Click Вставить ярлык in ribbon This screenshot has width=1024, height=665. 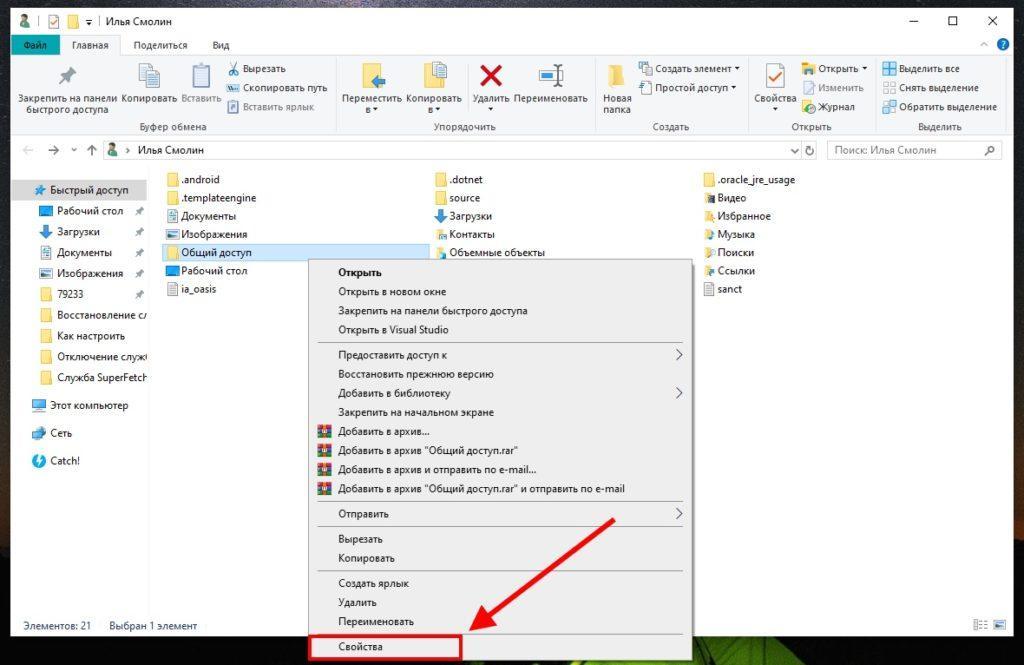270,106
